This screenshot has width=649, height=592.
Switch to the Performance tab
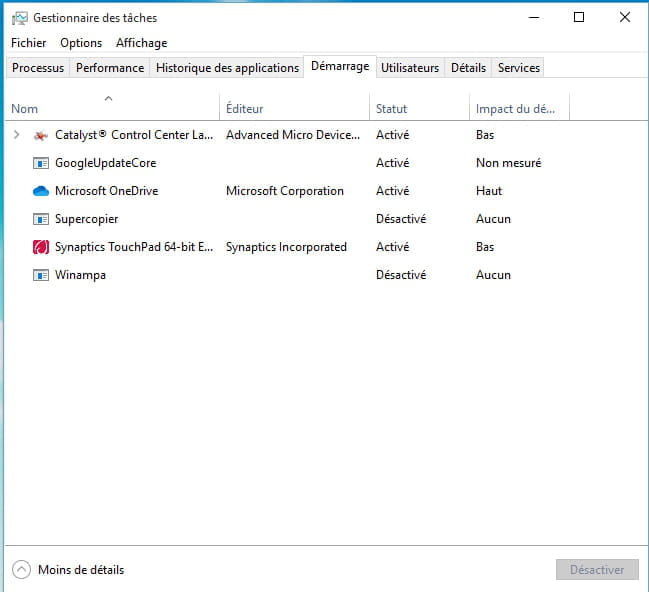pyautogui.click(x=110, y=67)
